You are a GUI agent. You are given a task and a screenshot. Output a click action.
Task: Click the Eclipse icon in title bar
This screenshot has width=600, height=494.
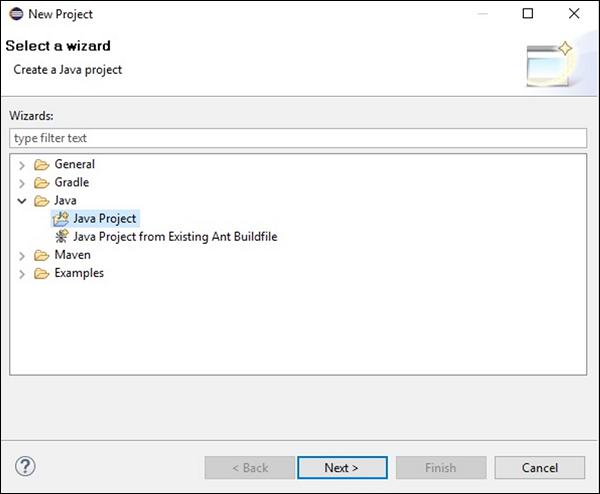[15, 14]
